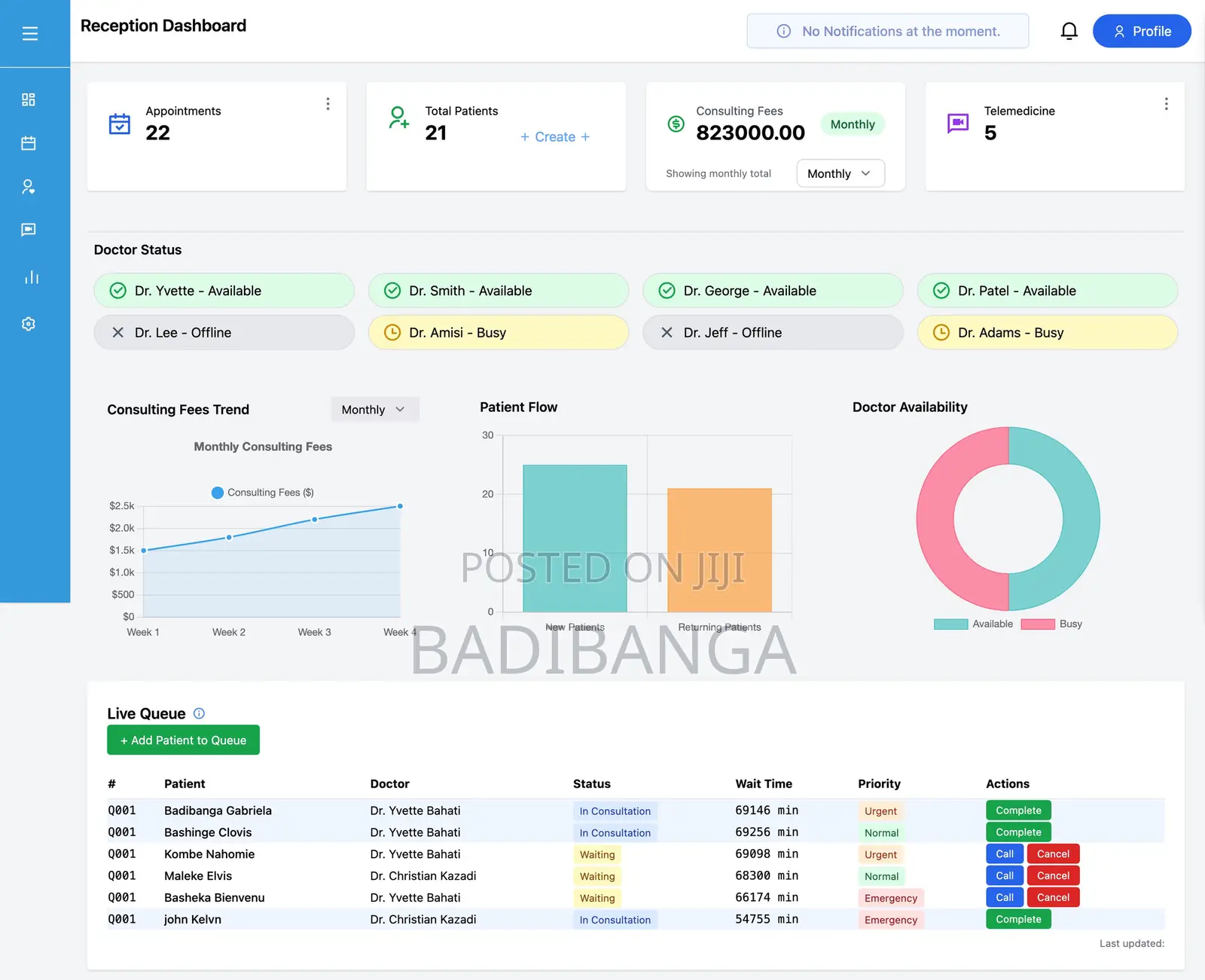Complete Badibanga Gabriela's consultation
1205x980 pixels.
pyautogui.click(x=1018, y=811)
